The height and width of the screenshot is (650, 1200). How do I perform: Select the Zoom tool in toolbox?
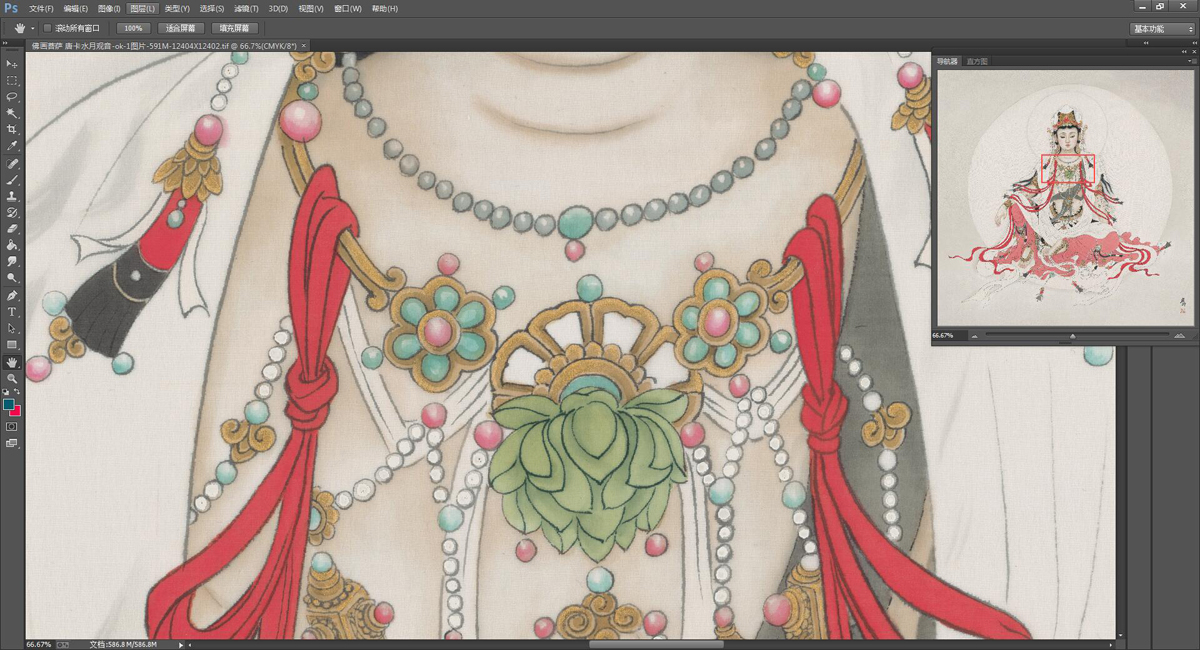tap(12, 378)
